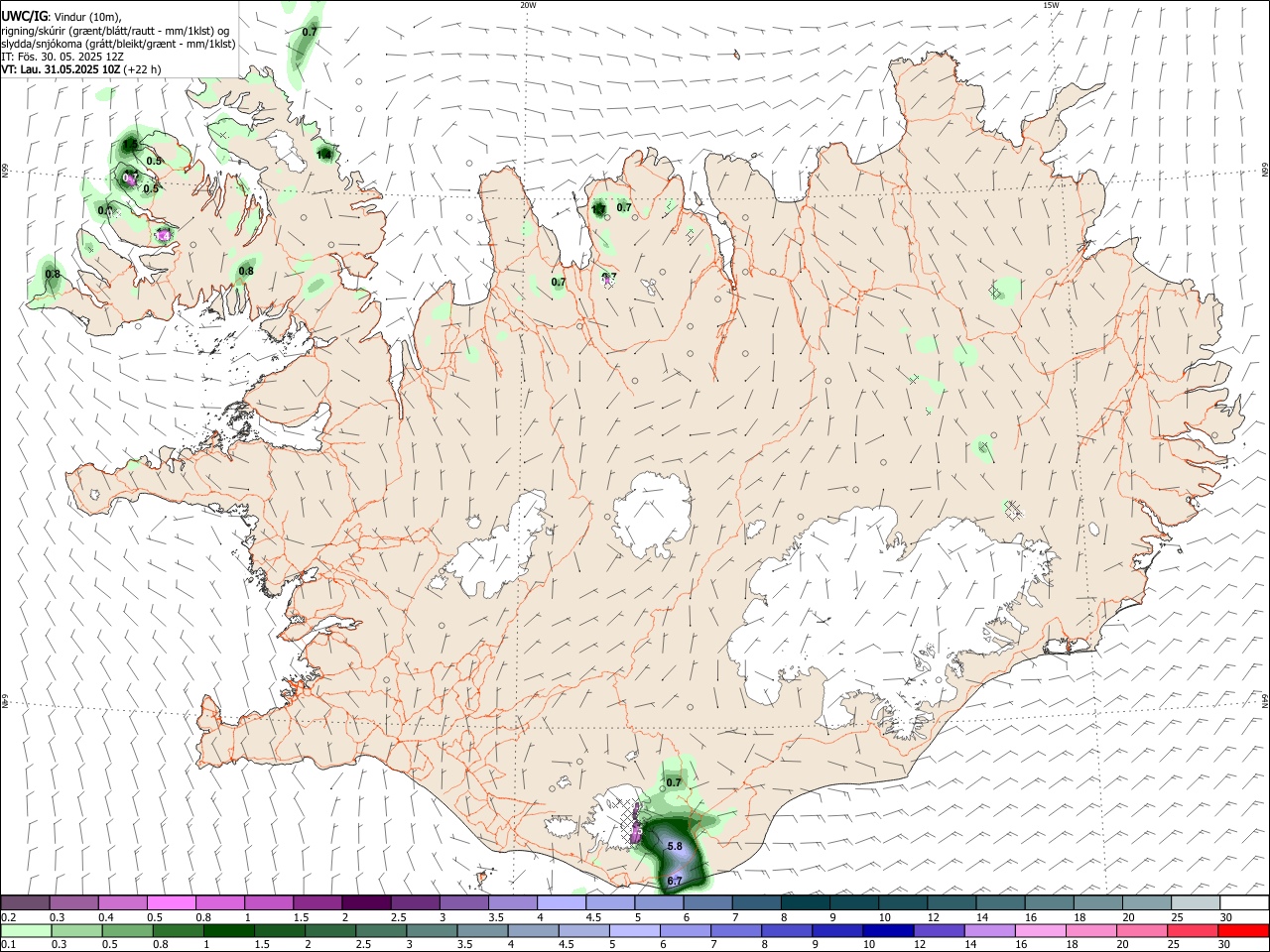Pick the dark mauve 0.2 swatch on snow scale

[25, 902]
